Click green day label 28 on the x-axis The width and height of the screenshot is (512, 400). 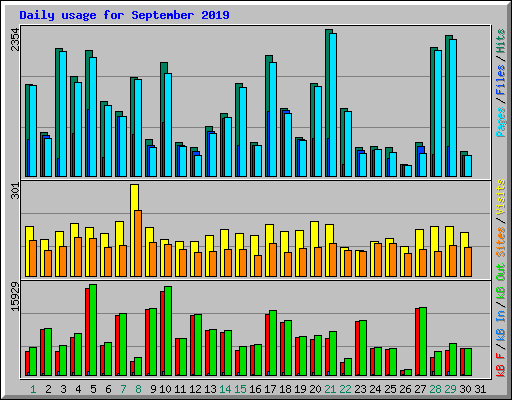coord(435,389)
